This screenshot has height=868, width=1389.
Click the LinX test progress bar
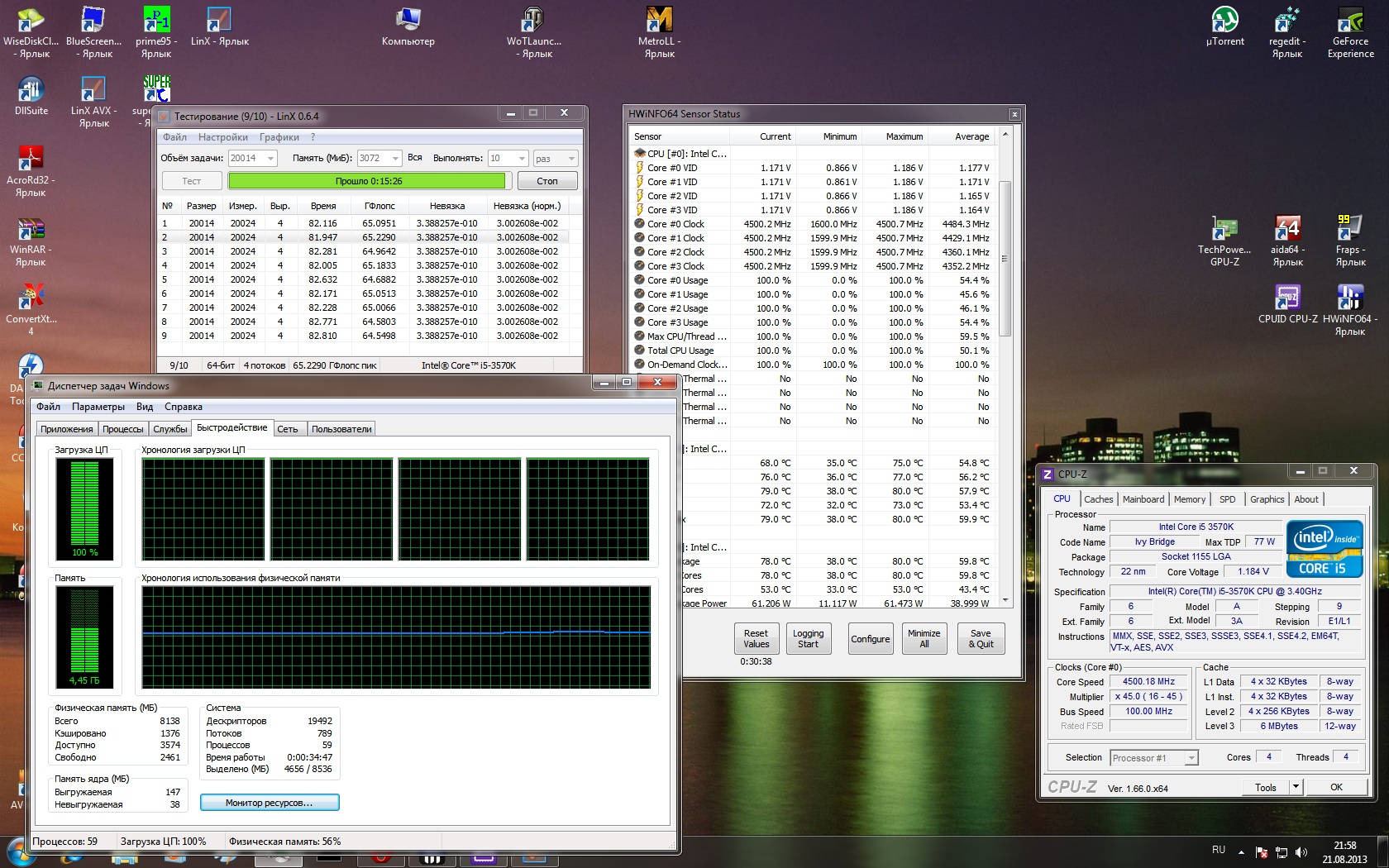[x=369, y=181]
